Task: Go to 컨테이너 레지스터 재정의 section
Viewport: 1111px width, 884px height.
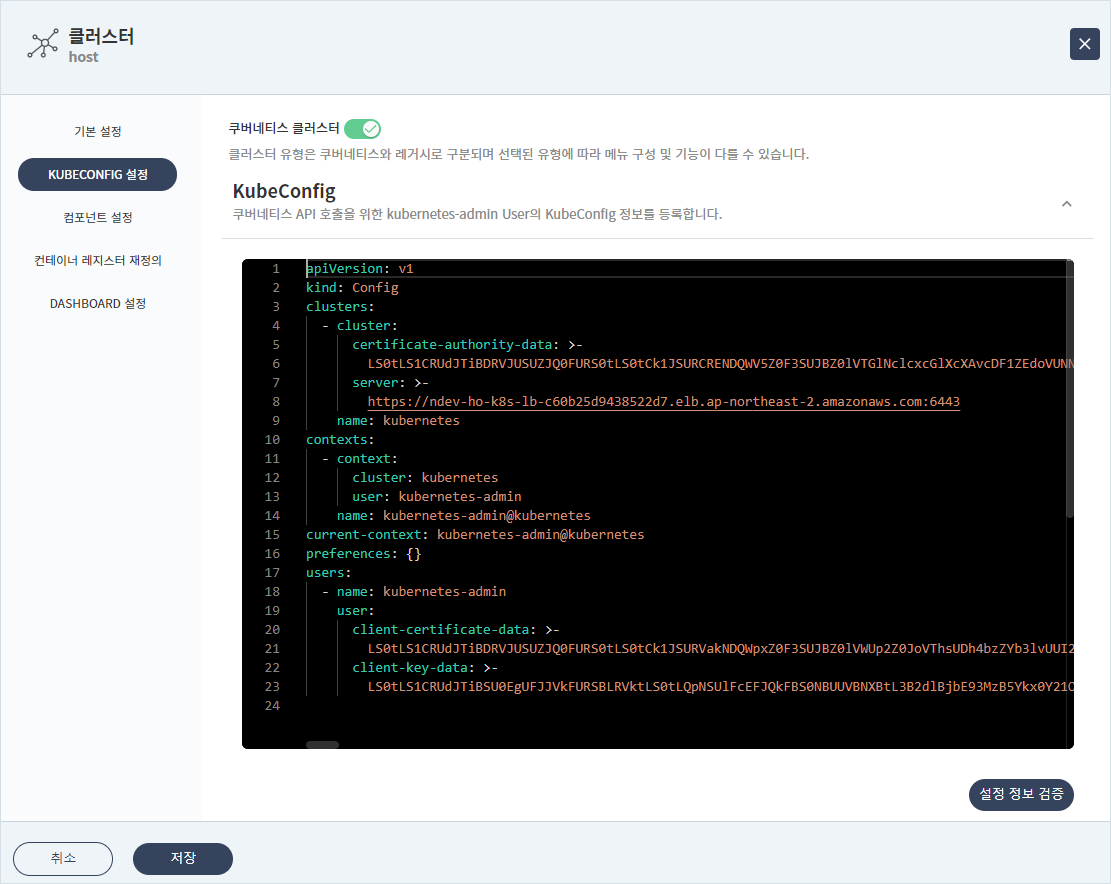Action: pos(98,261)
